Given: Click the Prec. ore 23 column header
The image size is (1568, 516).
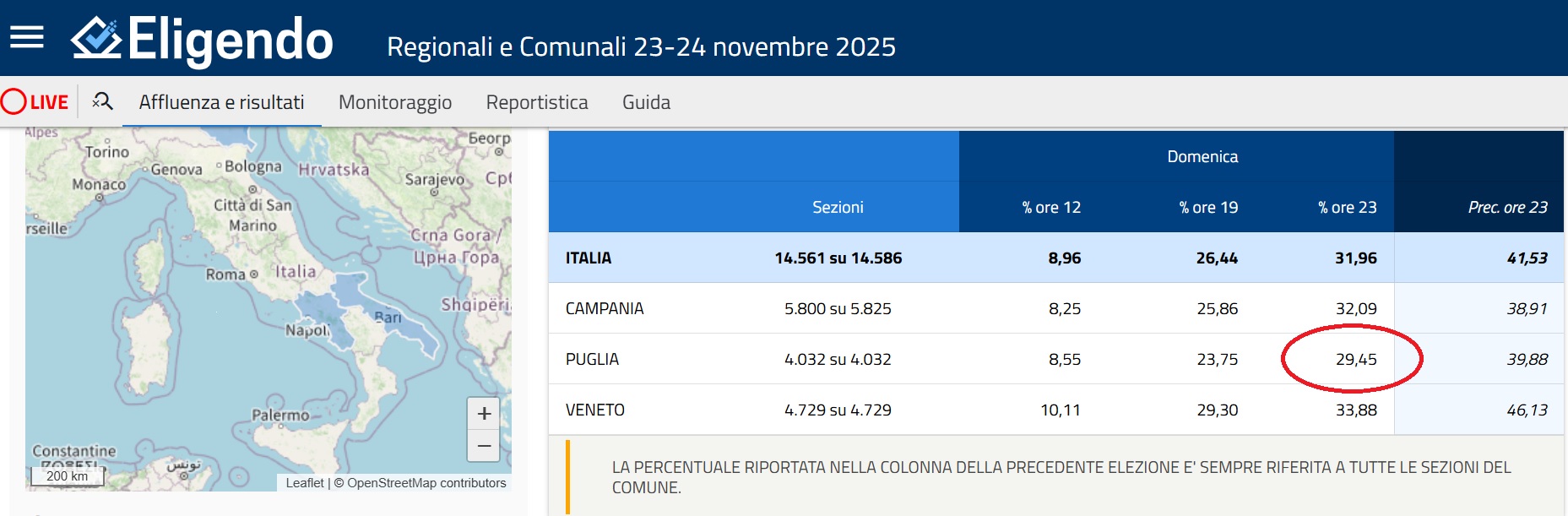Looking at the screenshot, I should click(x=1507, y=207).
